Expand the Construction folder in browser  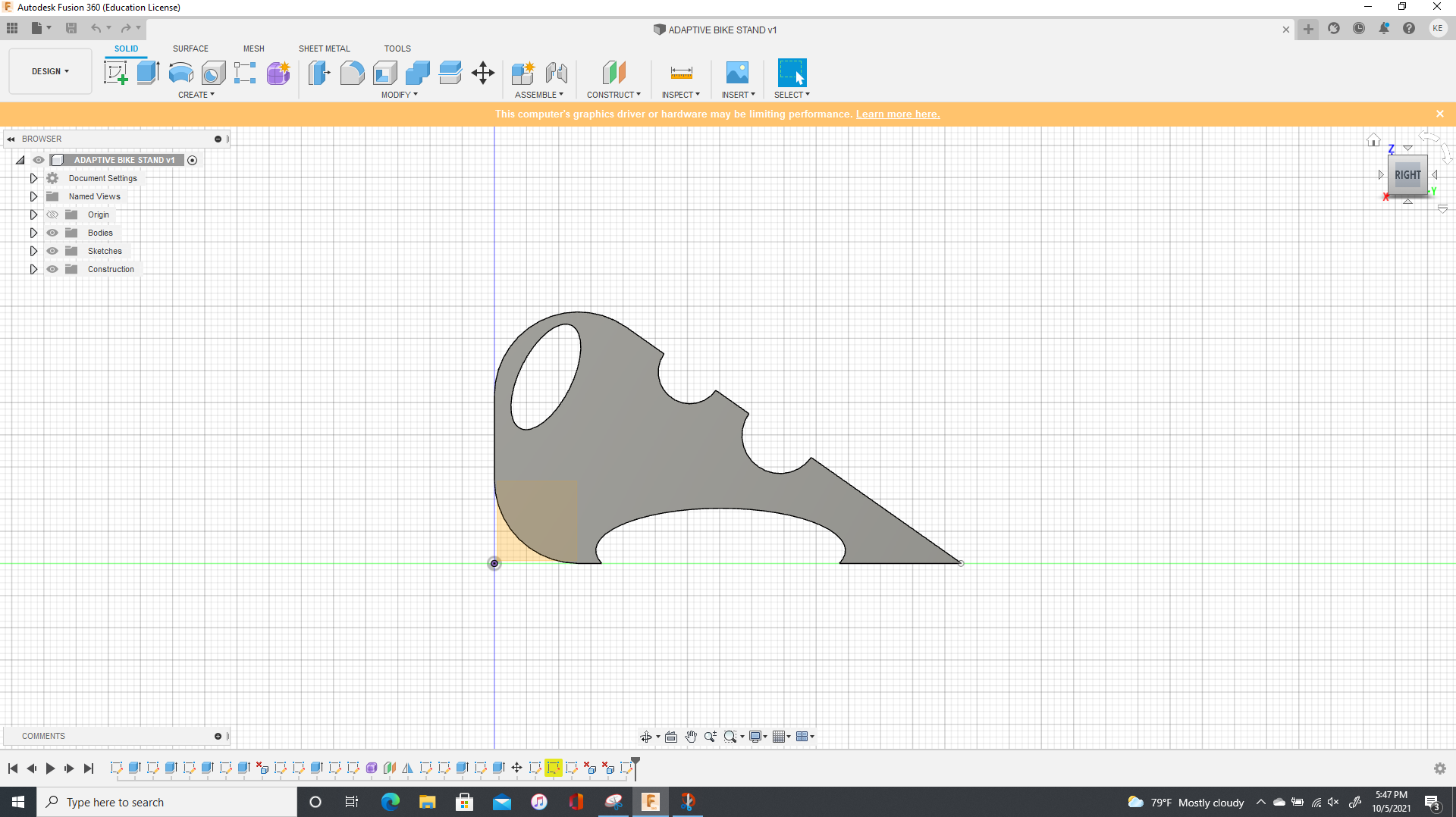point(33,269)
